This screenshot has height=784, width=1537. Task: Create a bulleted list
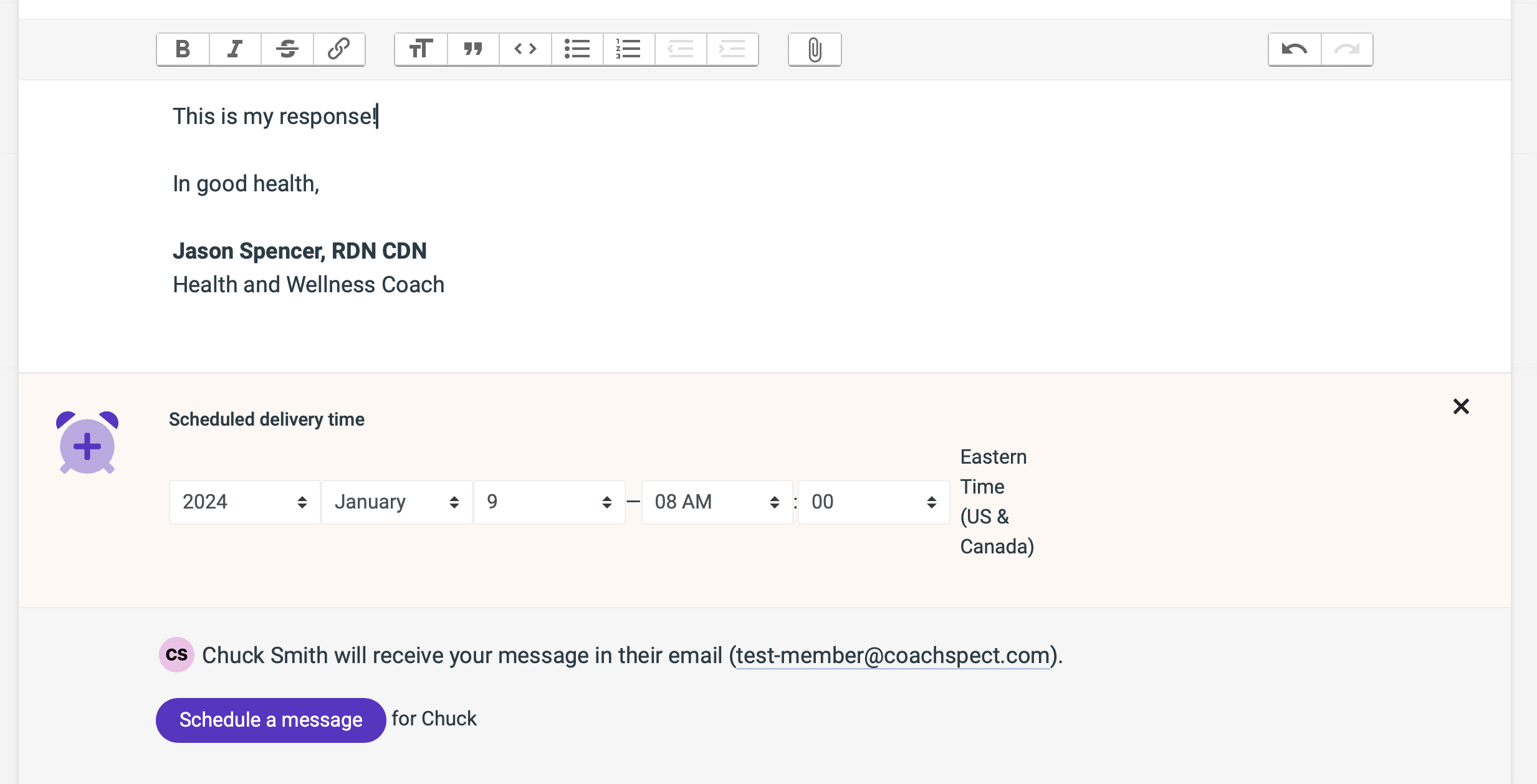[577, 49]
